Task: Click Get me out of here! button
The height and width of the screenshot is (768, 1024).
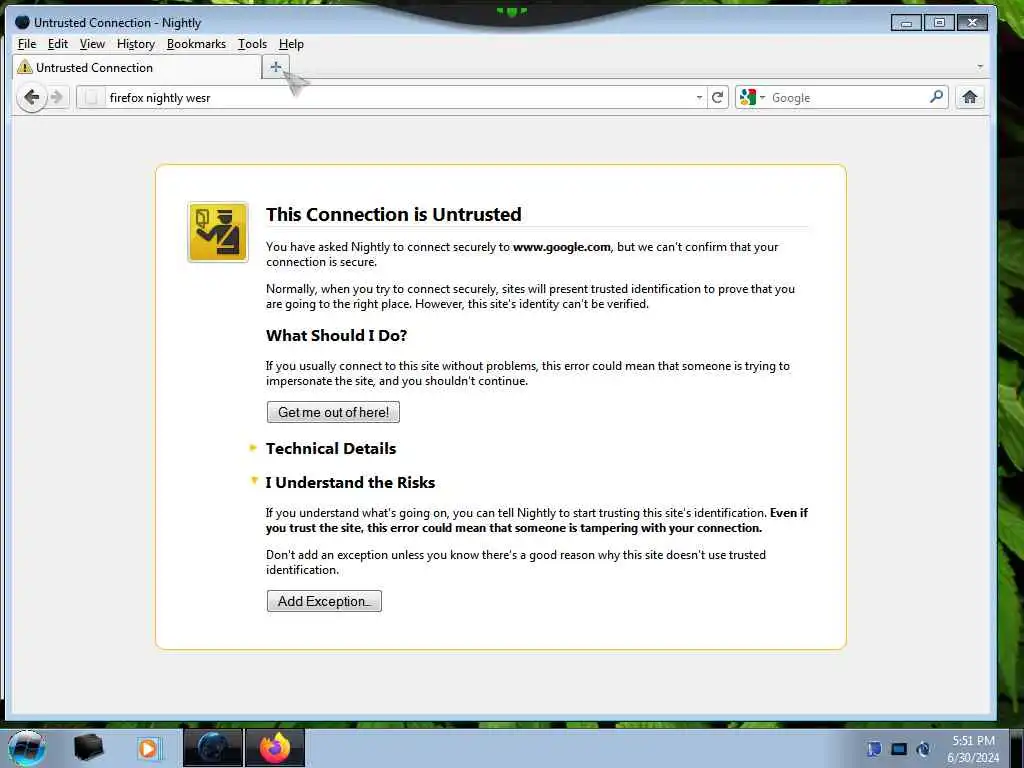Action: [x=333, y=412]
